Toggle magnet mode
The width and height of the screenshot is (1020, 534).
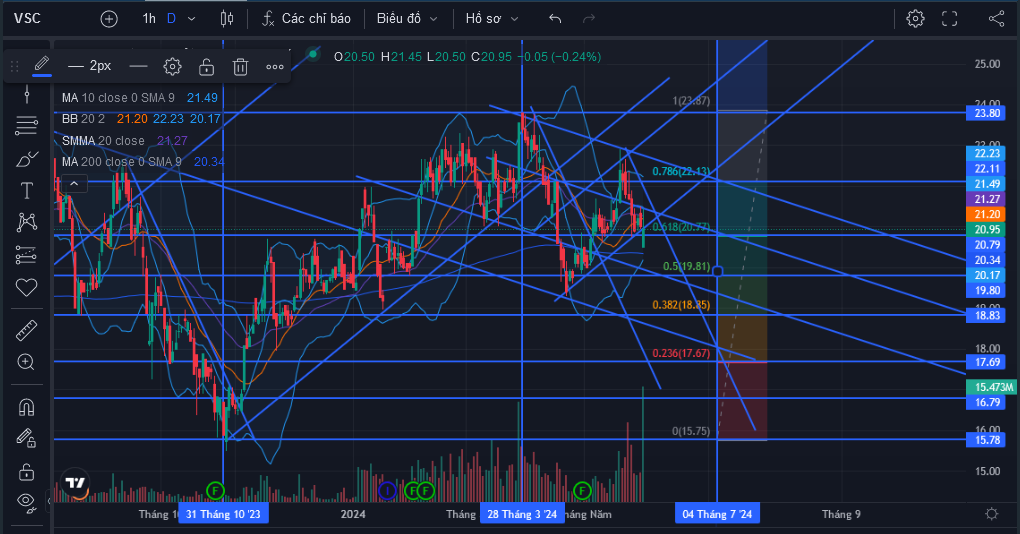click(x=27, y=407)
